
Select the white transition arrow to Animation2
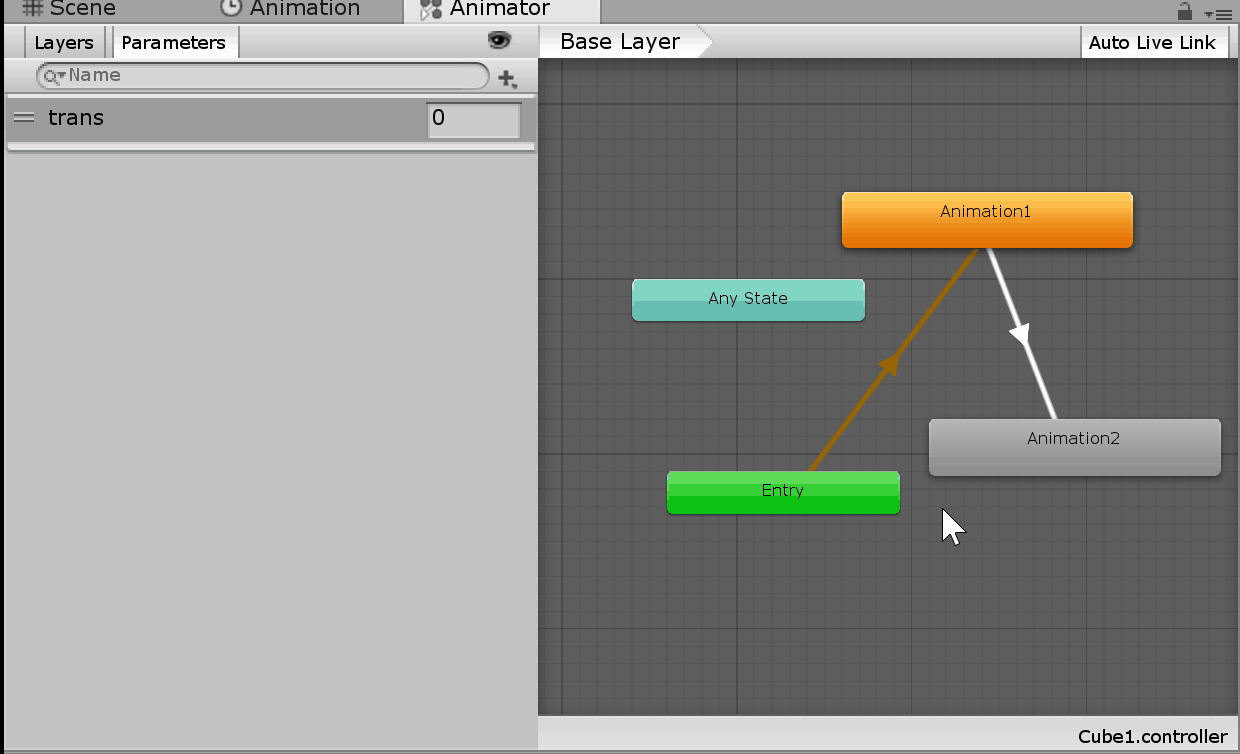(1021, 333)
